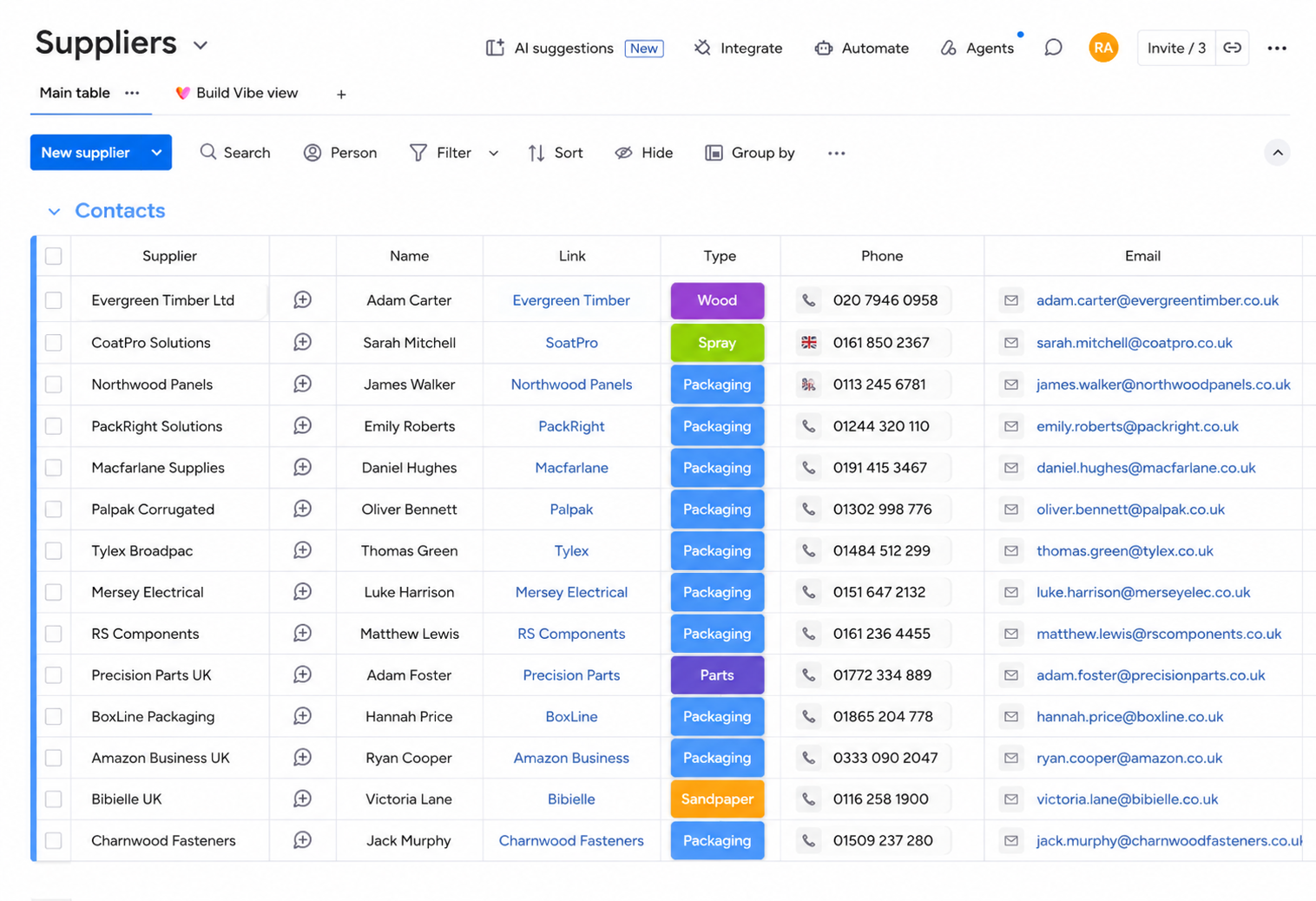Open Group by options
The image size is (1316, 901).
tap(750, 153)
